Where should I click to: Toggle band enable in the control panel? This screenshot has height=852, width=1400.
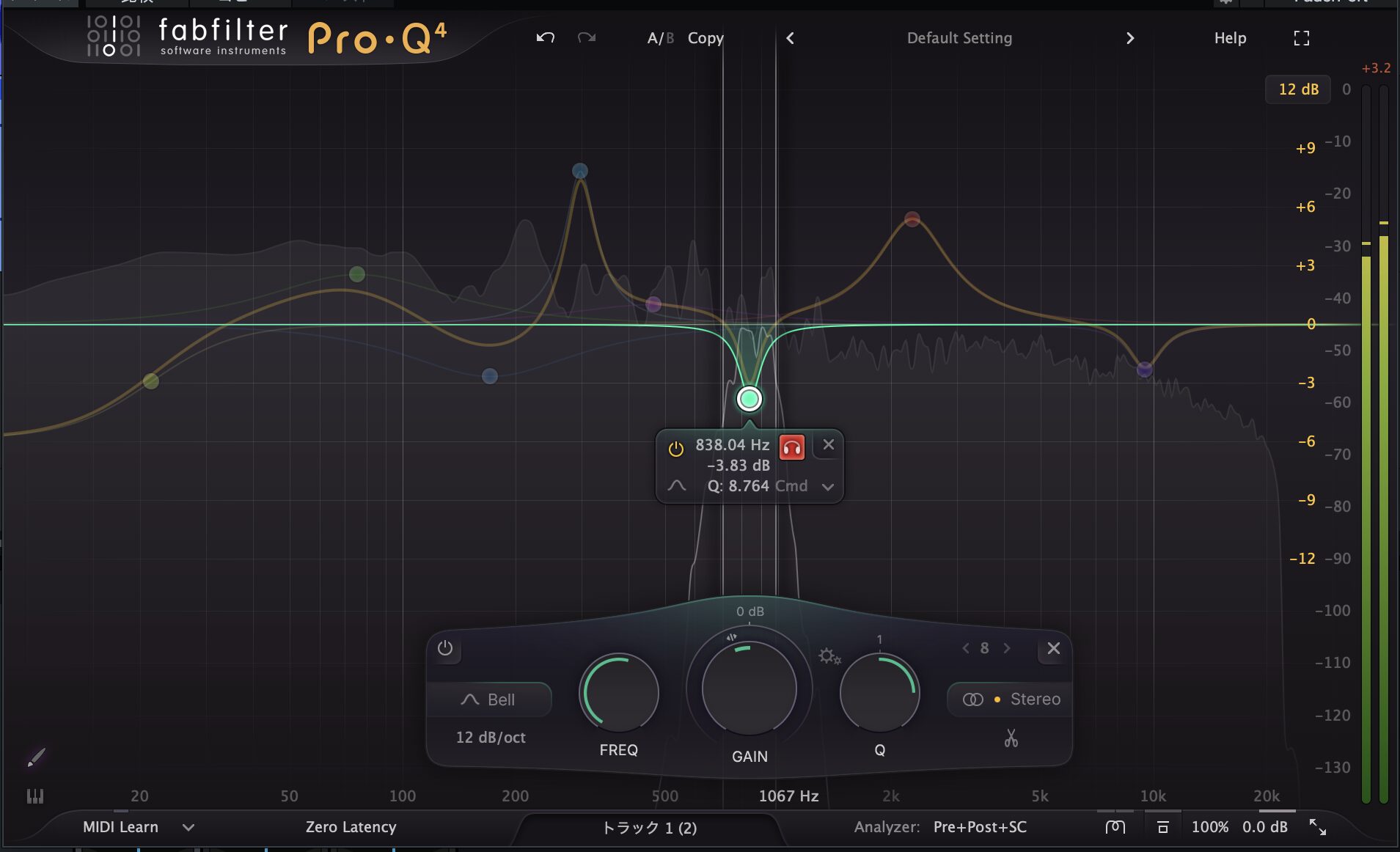click(x=445, y=648)
